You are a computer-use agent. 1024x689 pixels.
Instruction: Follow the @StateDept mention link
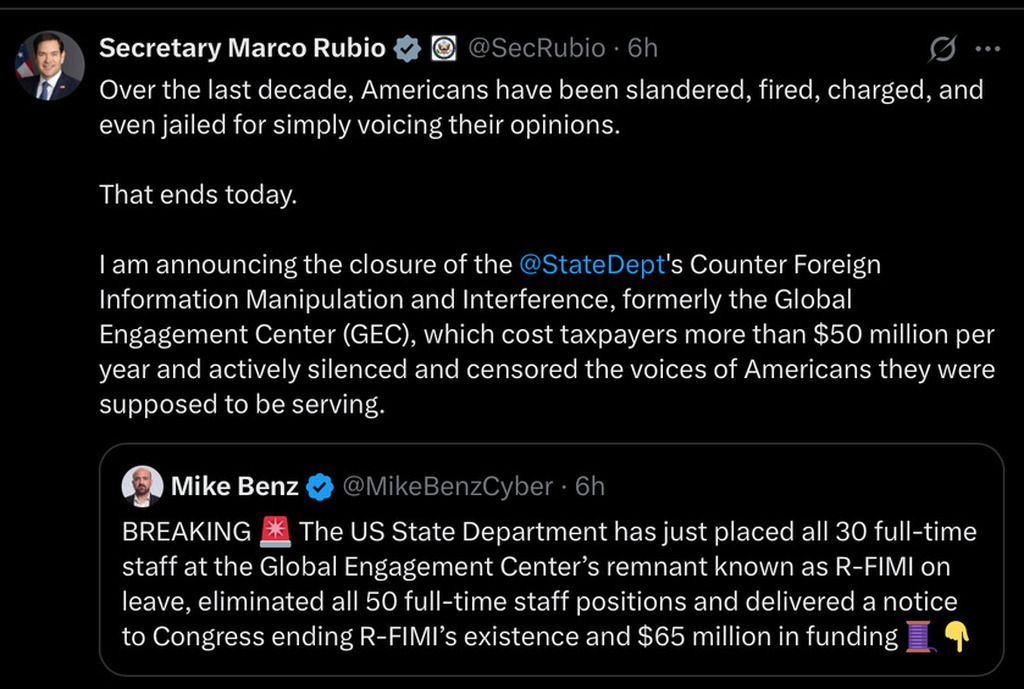[592, 265]
